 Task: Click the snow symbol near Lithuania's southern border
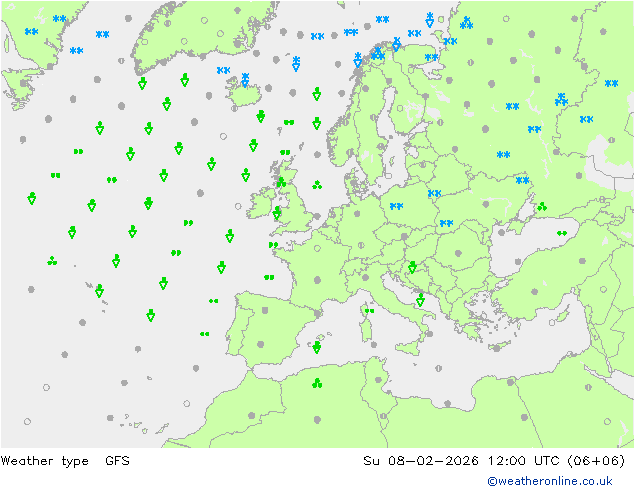434,193
